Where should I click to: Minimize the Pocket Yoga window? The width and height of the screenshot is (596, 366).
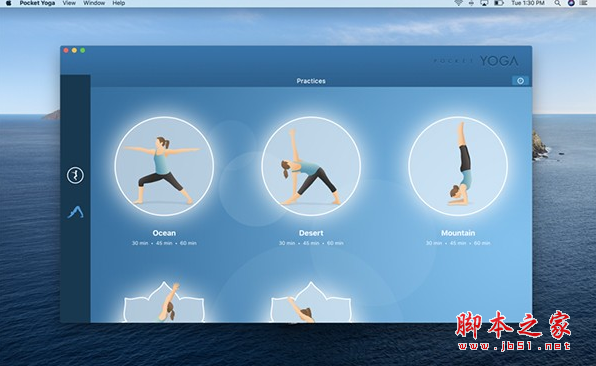pyautogui.click(x=74, y=50)
